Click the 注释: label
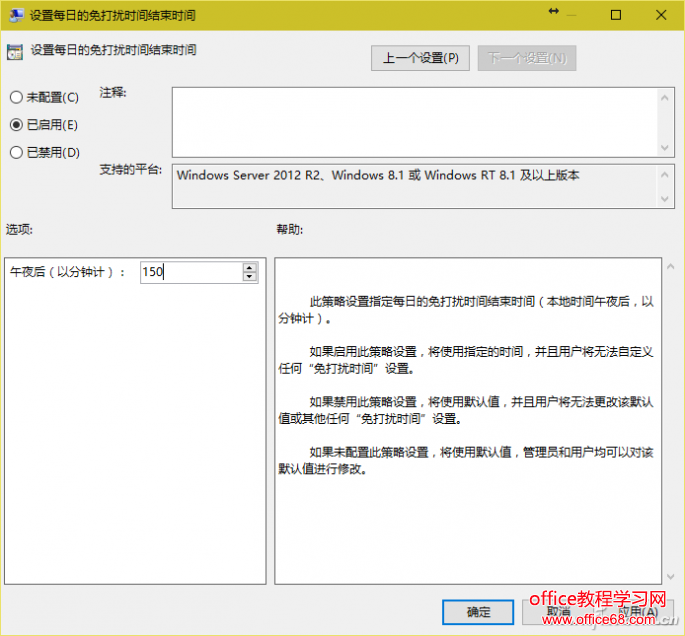This screenshot has height=636, width=685. pos(113,93)
